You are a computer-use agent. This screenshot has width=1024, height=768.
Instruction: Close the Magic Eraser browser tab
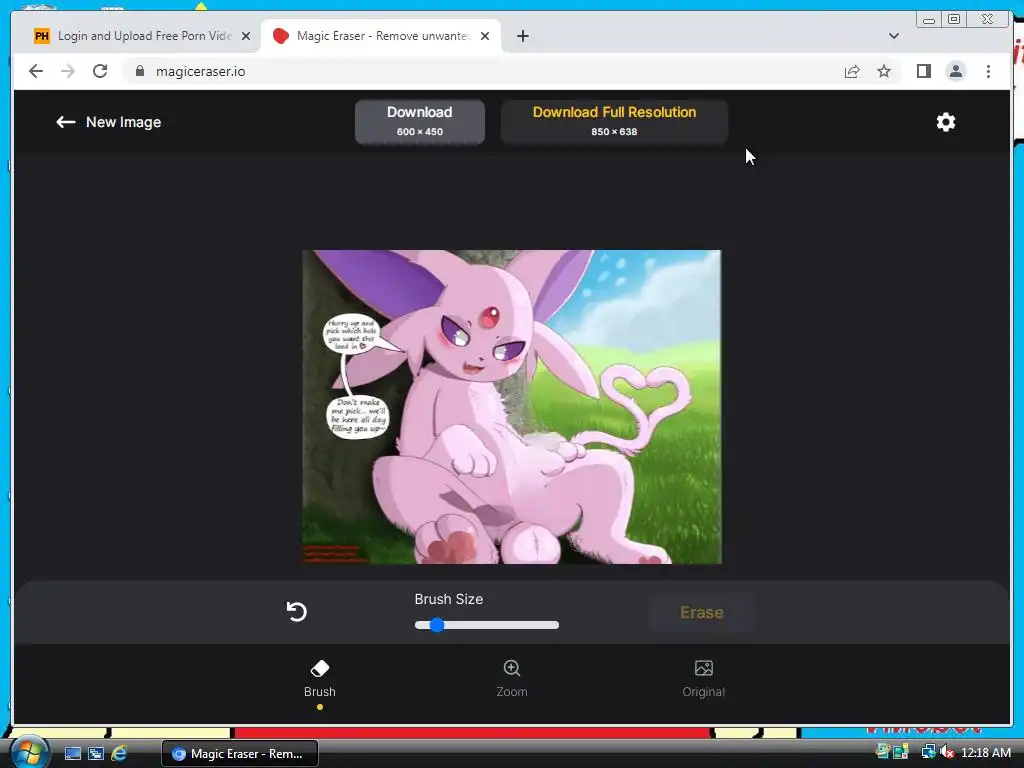coord(485,36)
